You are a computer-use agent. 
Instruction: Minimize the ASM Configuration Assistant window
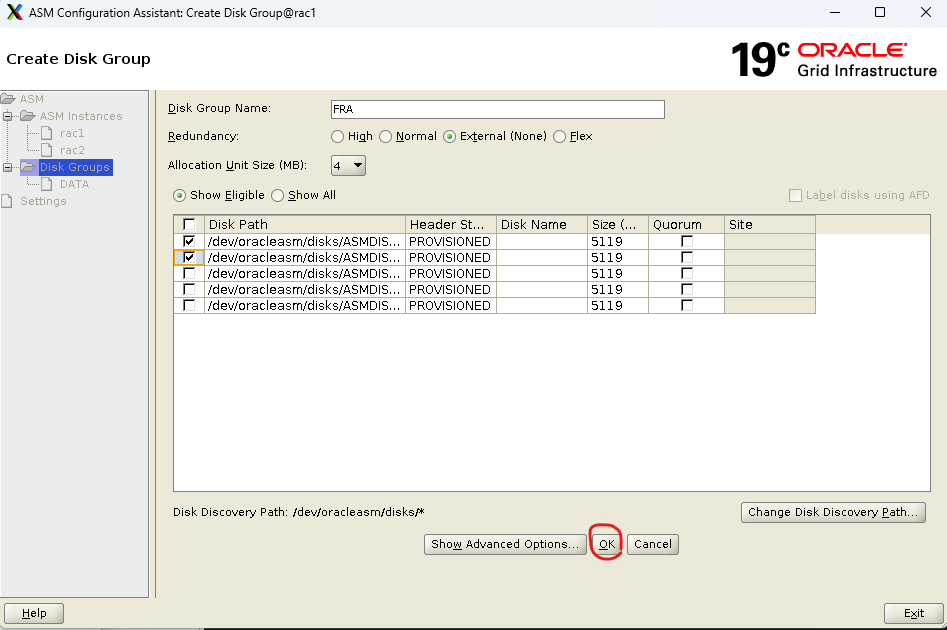pos(835,12)
